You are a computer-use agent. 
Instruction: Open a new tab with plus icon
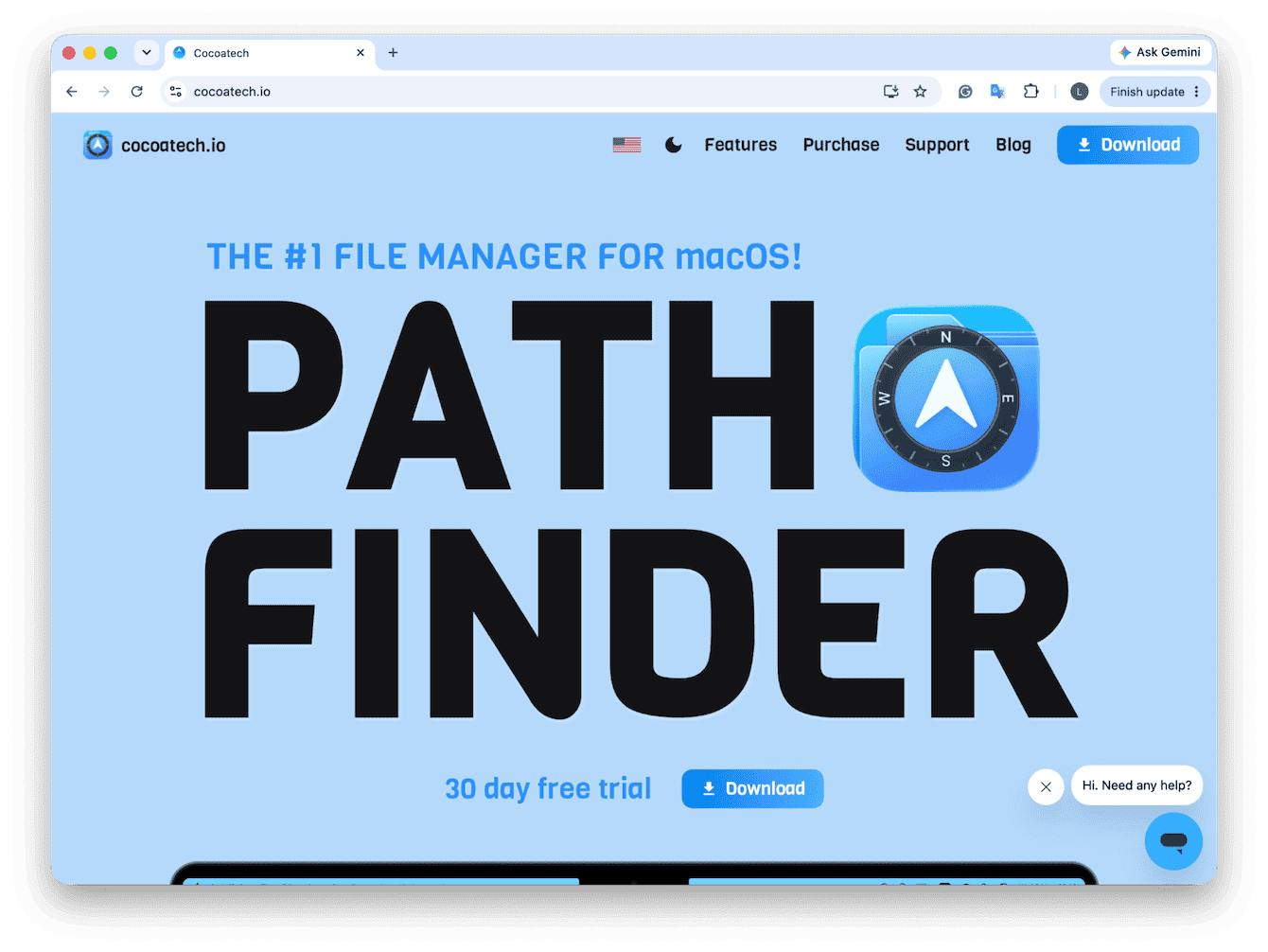pyautogui.click(x=393, y=53)
